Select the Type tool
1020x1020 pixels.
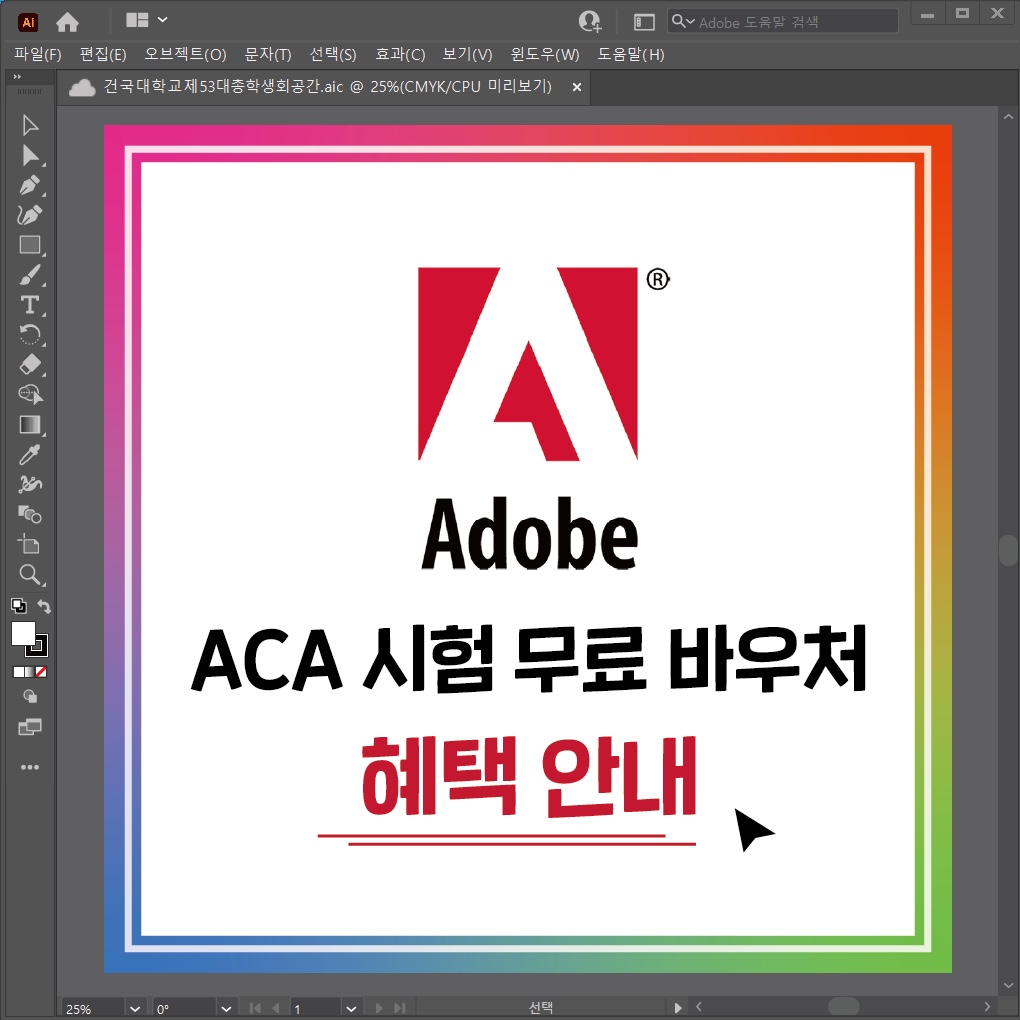click(29, 305)
